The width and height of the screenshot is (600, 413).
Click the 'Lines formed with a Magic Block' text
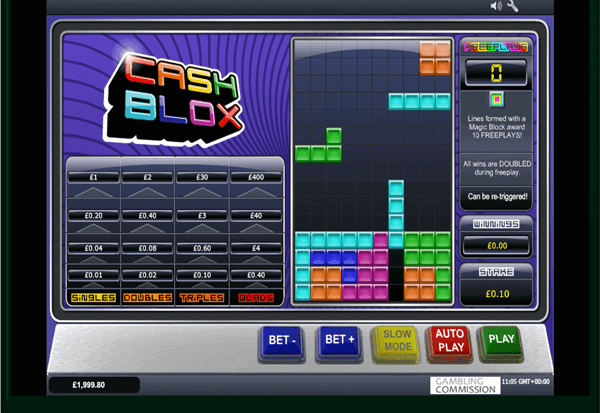497,127
